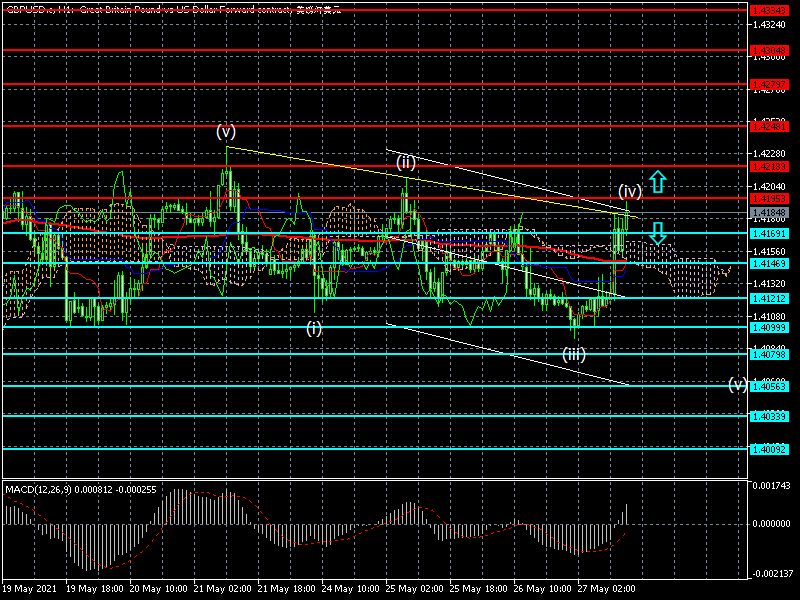
Task: Click the 0.000000 MACD zero level label
Action: [x=772, y=523]
